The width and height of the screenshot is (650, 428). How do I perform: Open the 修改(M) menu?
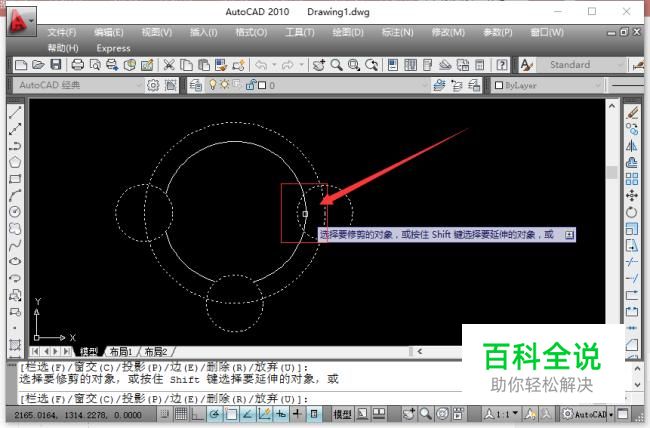[448, 32]
